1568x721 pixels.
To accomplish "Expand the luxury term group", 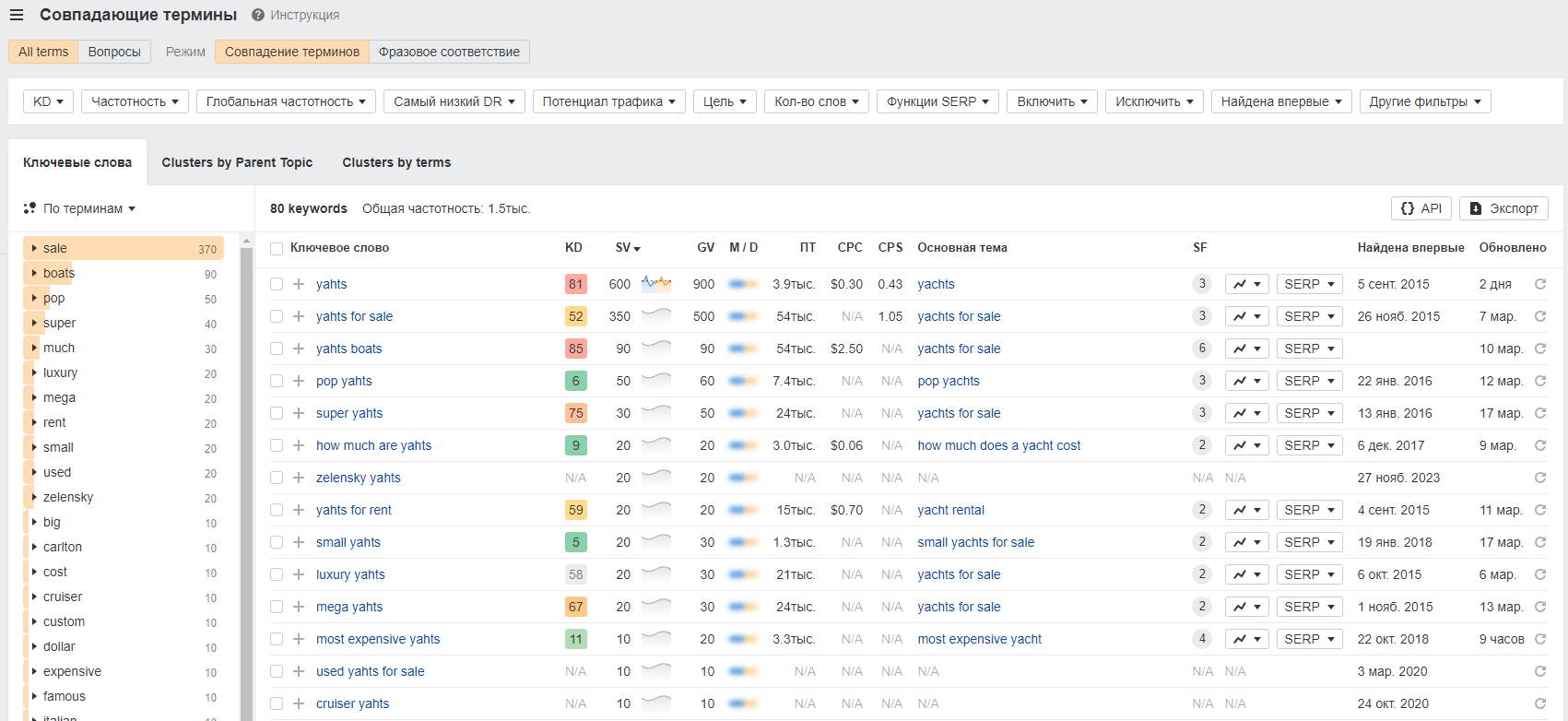I will click(34, 372).
